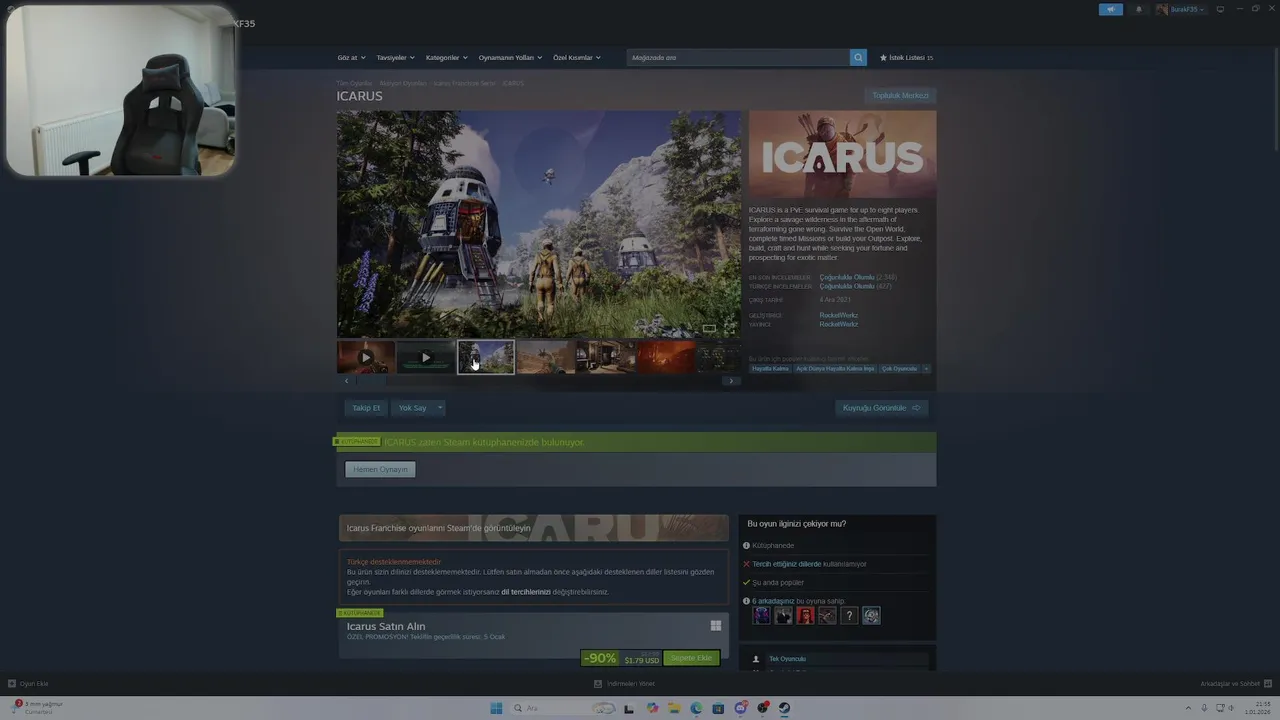Click the Sepete Ekle button
Viewport: 1280px width, 720px height.
(691, 658)
